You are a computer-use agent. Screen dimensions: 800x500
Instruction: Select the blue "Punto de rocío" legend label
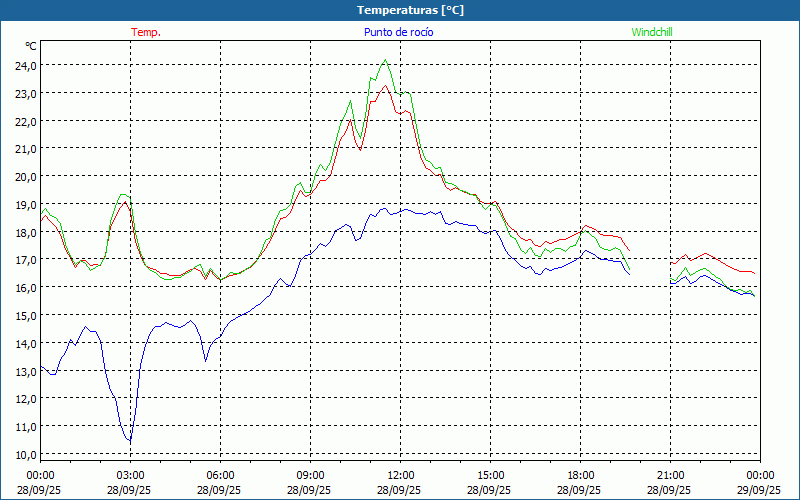(x=398, y=32)
